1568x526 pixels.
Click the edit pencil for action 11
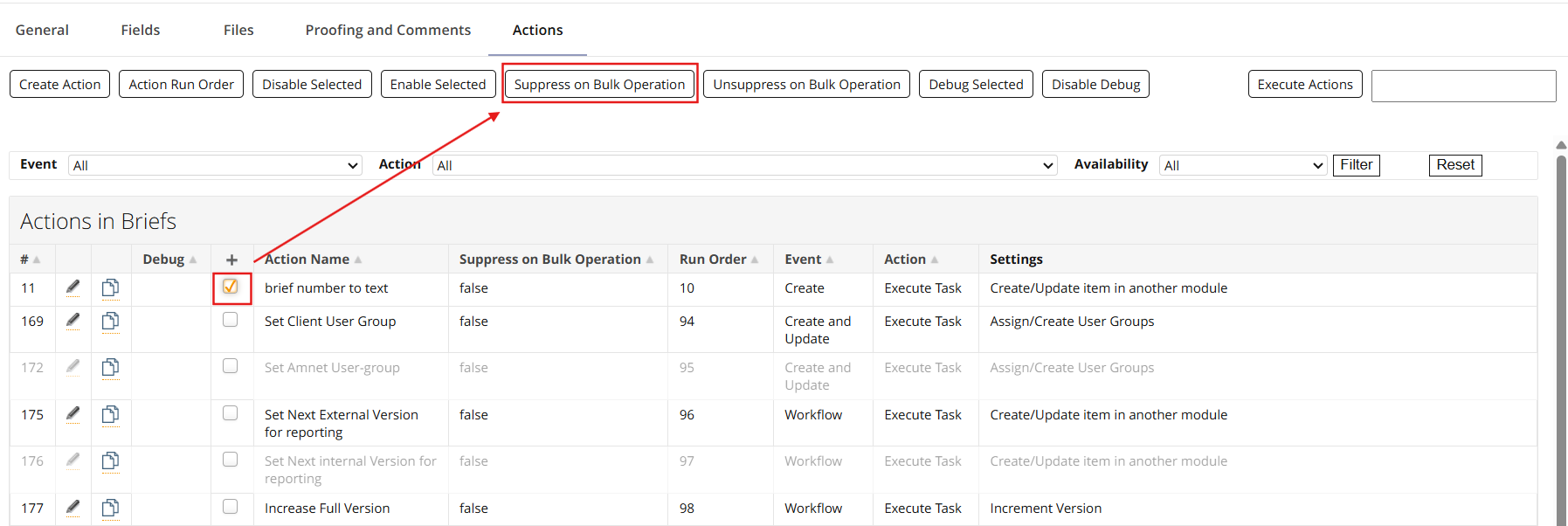[x=73, y=287]
